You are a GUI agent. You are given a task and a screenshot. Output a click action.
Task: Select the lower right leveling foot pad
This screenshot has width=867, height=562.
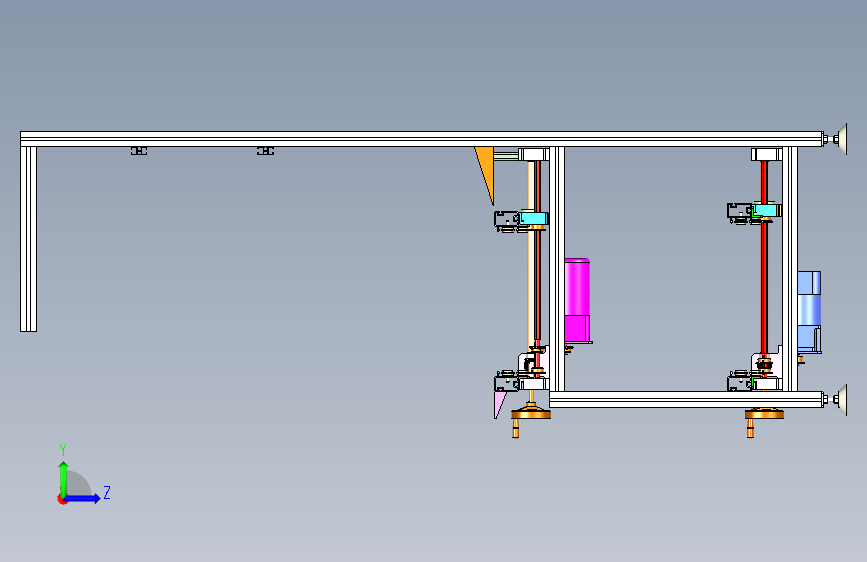tap(842, 399)
